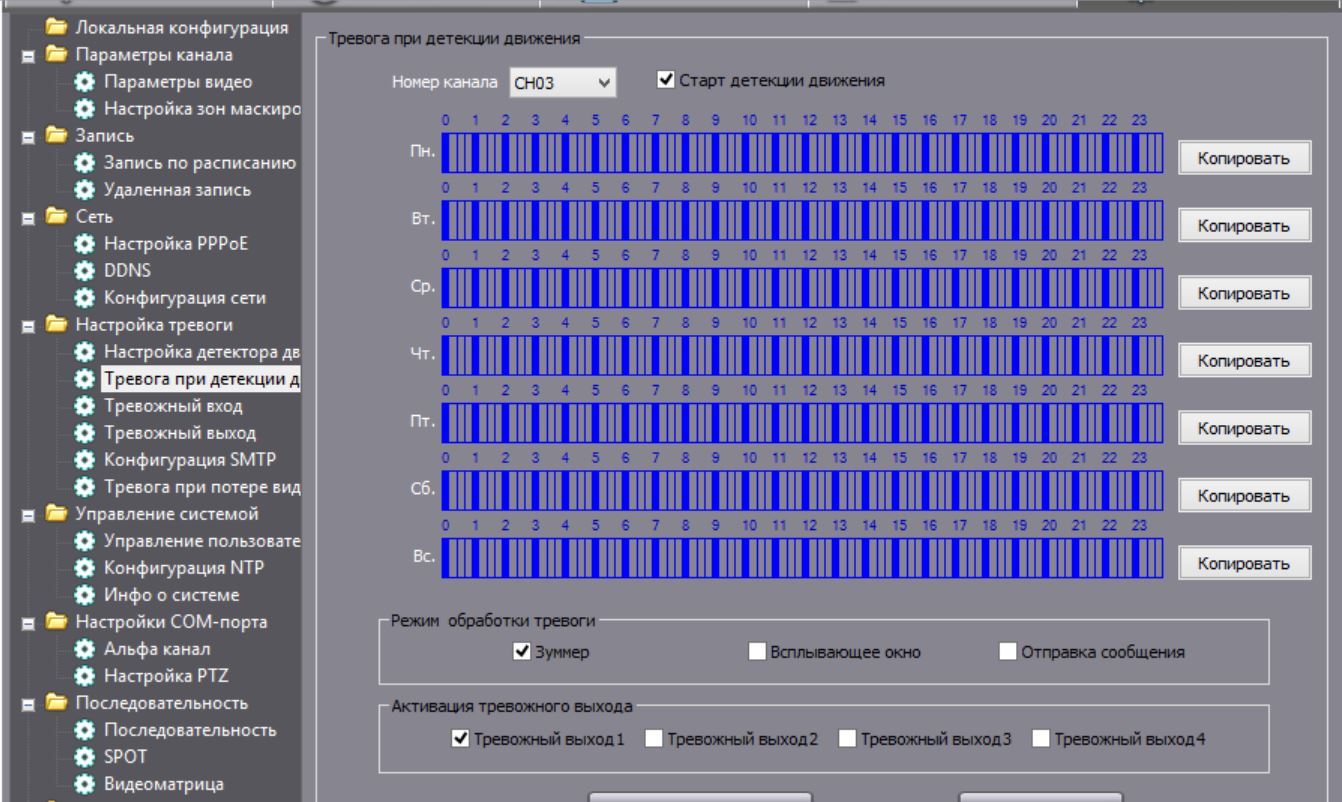Viewport: 1342px width, 802px height.
Task: Click the gear icon beside Альфа канал
Action: (x=87, y=649)
